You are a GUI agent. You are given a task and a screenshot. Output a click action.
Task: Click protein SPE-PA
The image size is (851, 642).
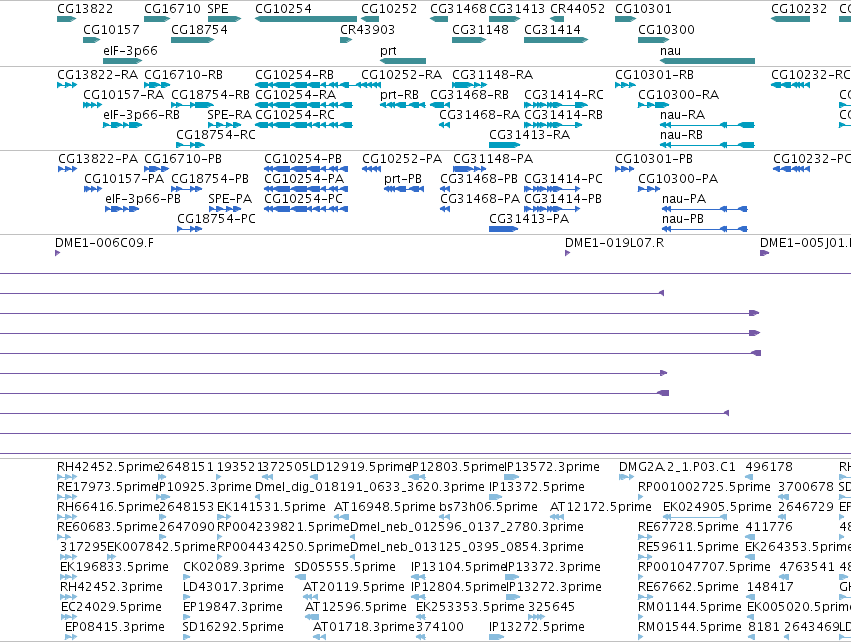(x=225, y=209)
